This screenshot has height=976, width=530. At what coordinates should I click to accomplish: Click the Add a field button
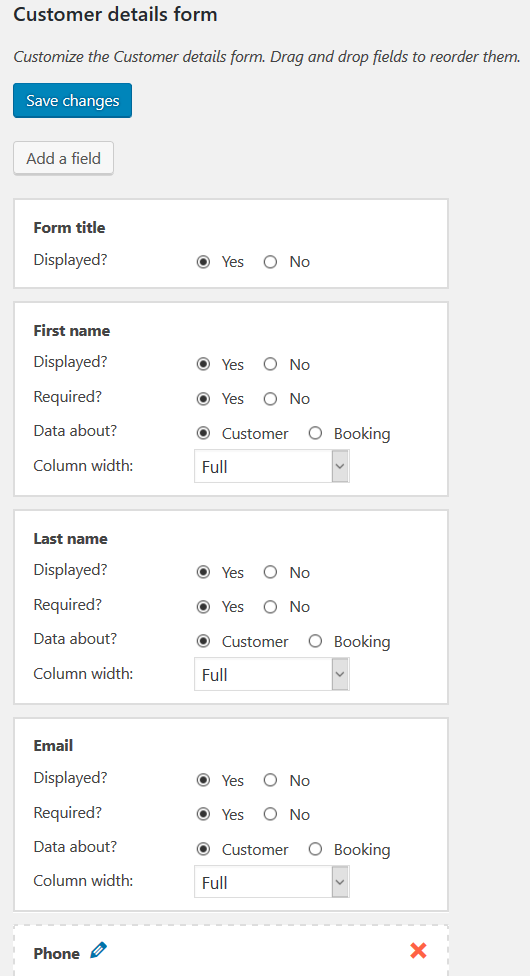[64, 158]
